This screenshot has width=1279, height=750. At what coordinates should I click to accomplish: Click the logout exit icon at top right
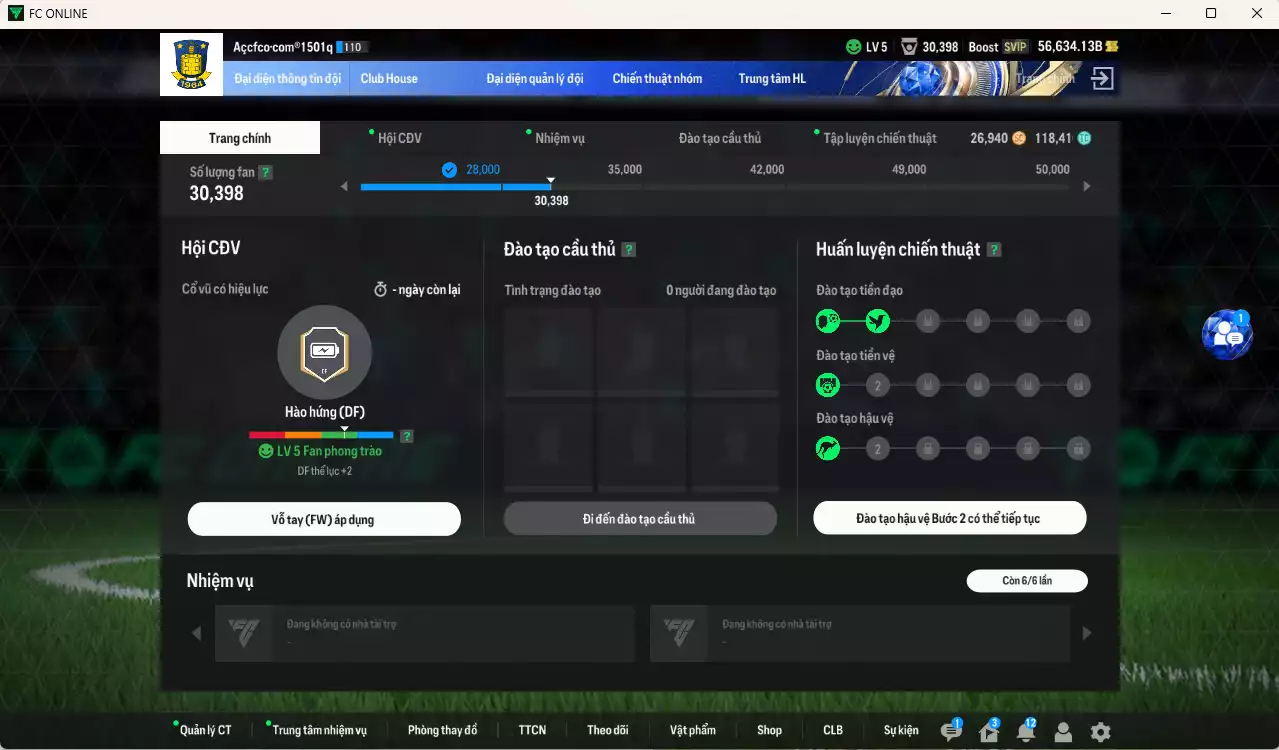click(x=1100, y=77)
